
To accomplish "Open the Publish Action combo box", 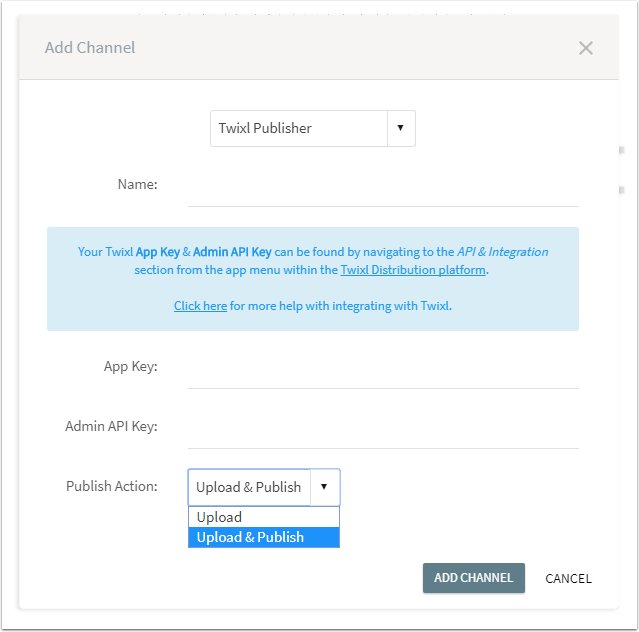I will tap(264, 487).
